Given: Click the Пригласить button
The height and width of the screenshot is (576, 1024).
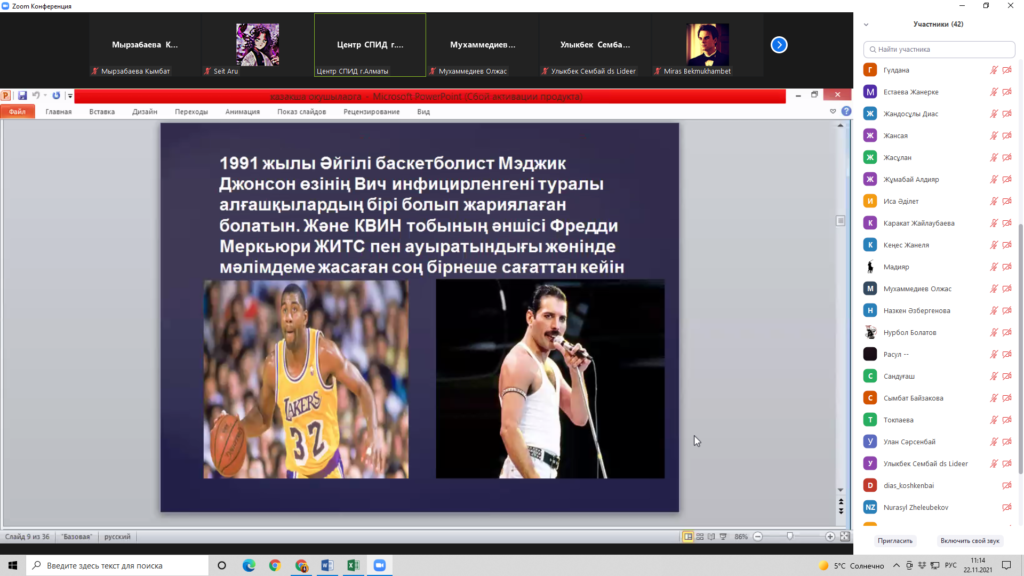Looking at the screenshot, I should click(x=895, y=540).
